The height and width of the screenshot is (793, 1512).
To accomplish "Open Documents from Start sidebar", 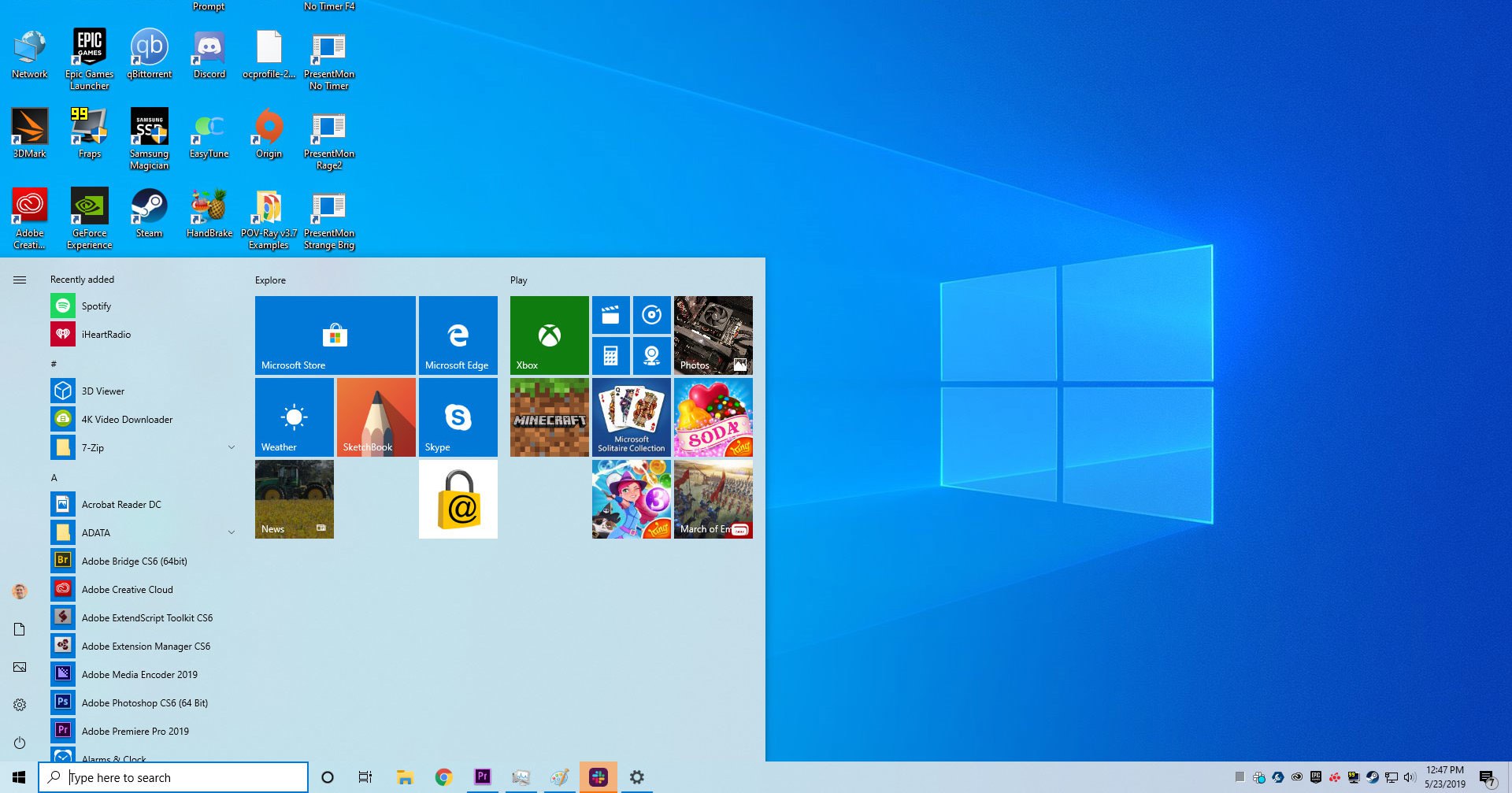I will pyautogui.click(x=20, y=629).
